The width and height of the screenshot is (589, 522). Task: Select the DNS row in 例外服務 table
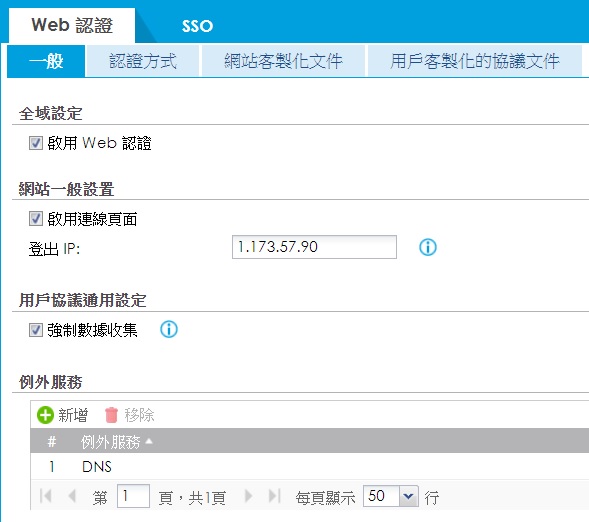pos(310,466)
